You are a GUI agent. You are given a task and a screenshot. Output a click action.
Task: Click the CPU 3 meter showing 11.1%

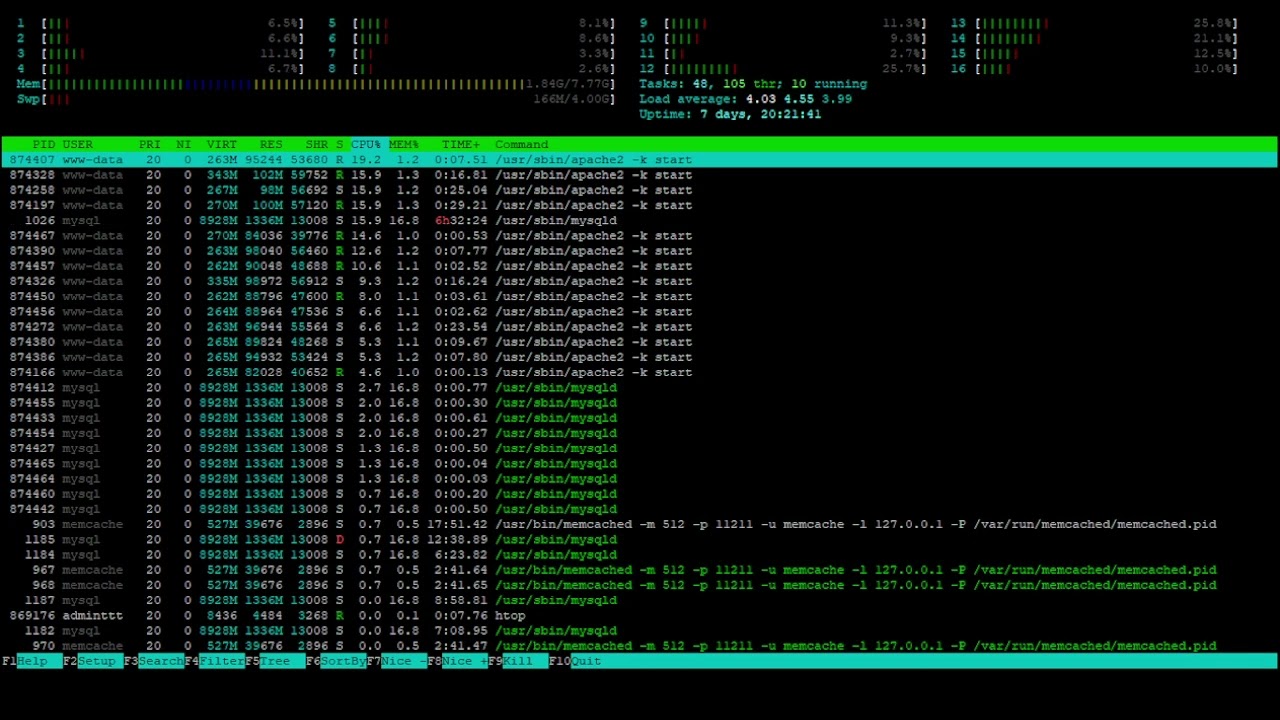click(x=160, y=53)
